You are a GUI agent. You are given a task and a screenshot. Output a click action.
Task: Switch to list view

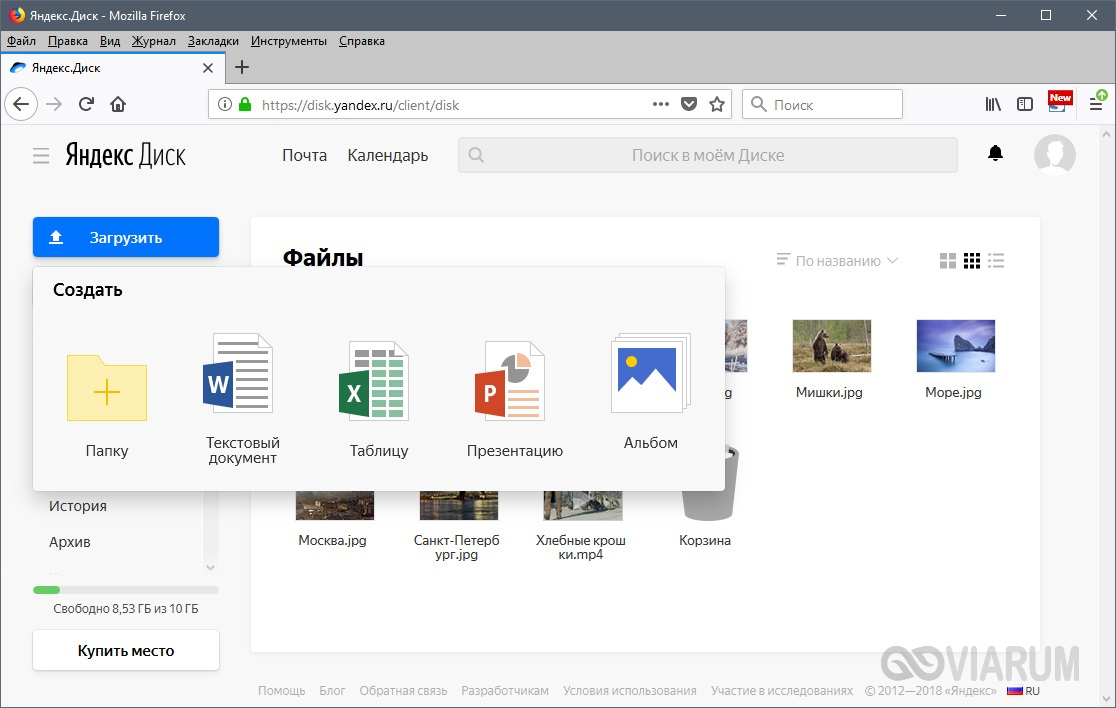tap(996, 261)
